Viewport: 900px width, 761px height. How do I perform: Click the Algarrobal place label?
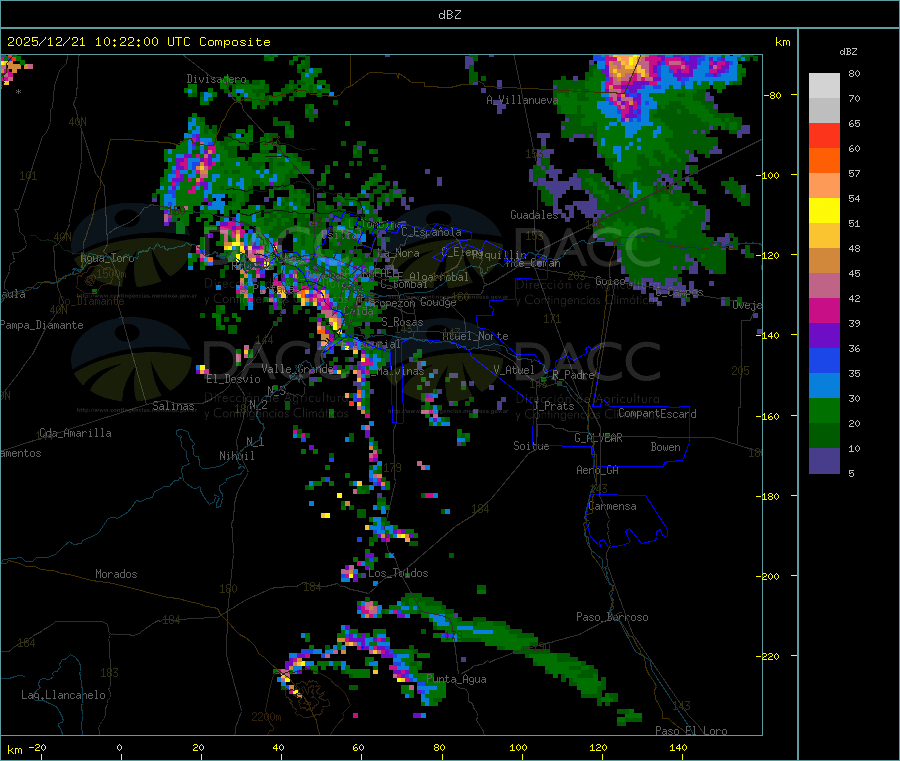pyautogui.click(x=439, y=277)
